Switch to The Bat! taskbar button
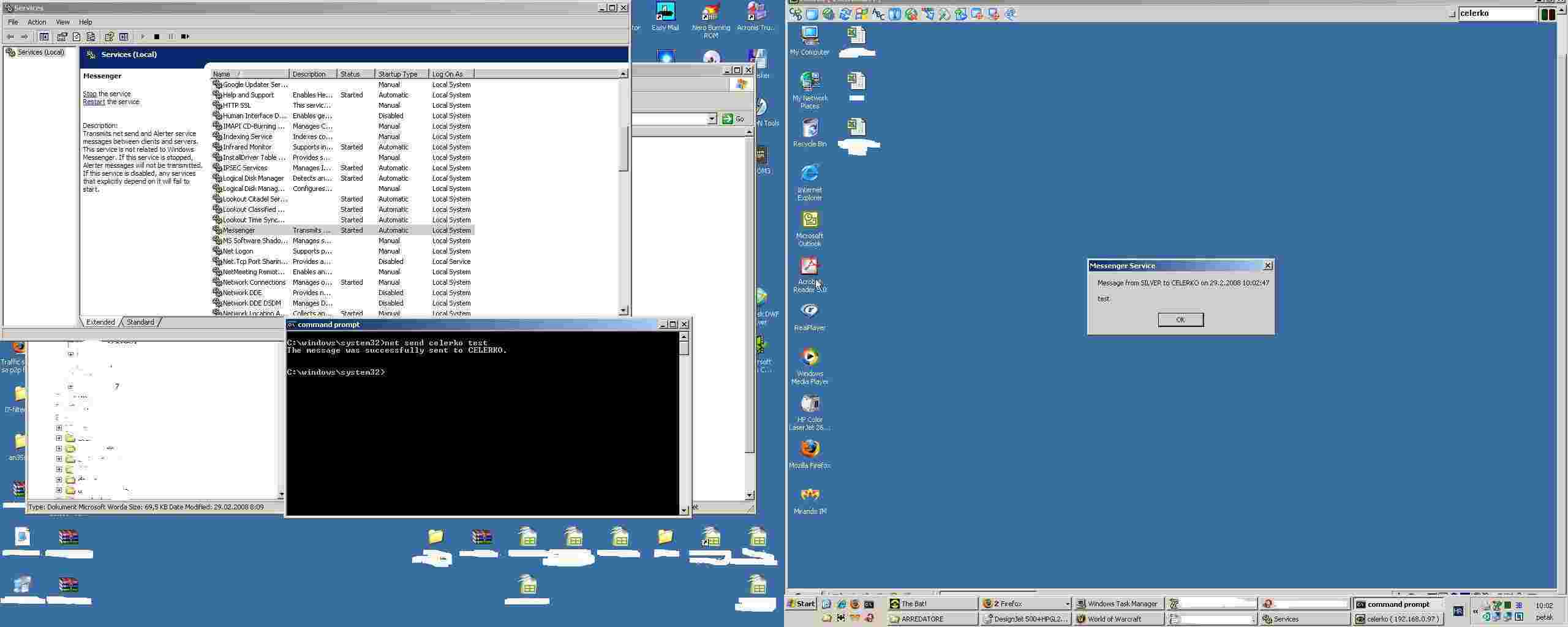1568x627 pixels. pos(933,604)
